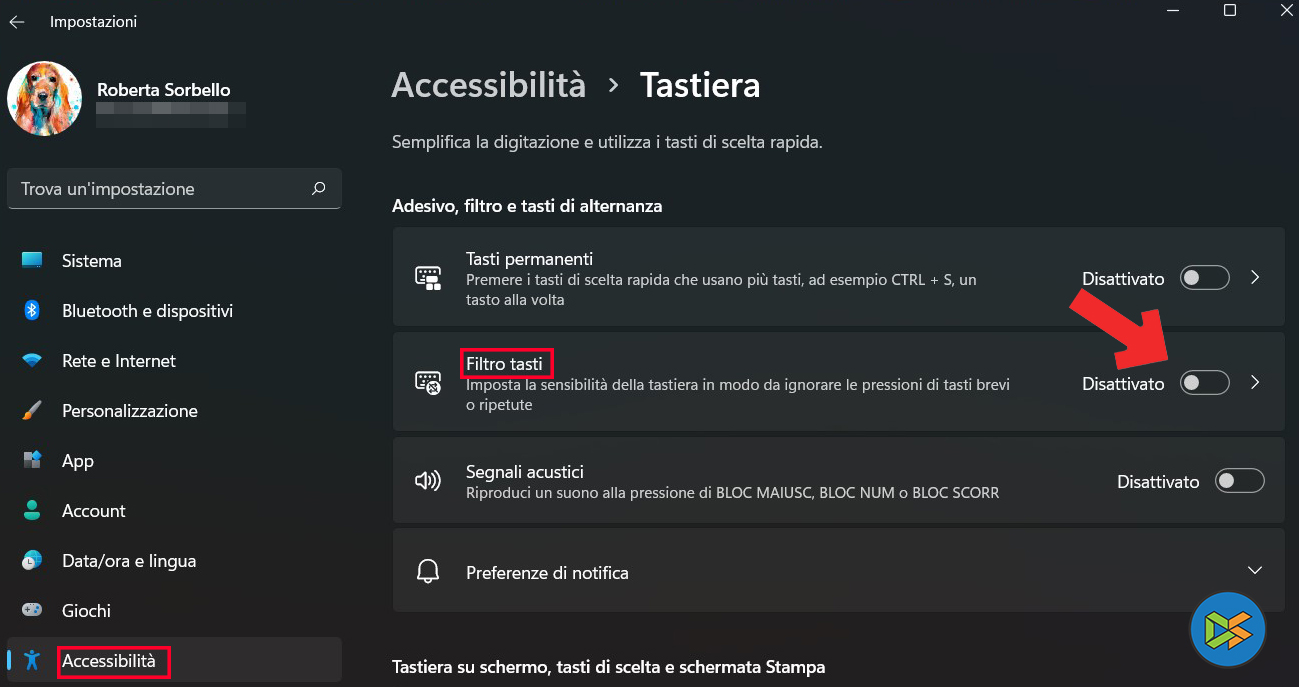Click the Roberta Sorbello profile picture
1299x687 pixels.
coord(44,99)
